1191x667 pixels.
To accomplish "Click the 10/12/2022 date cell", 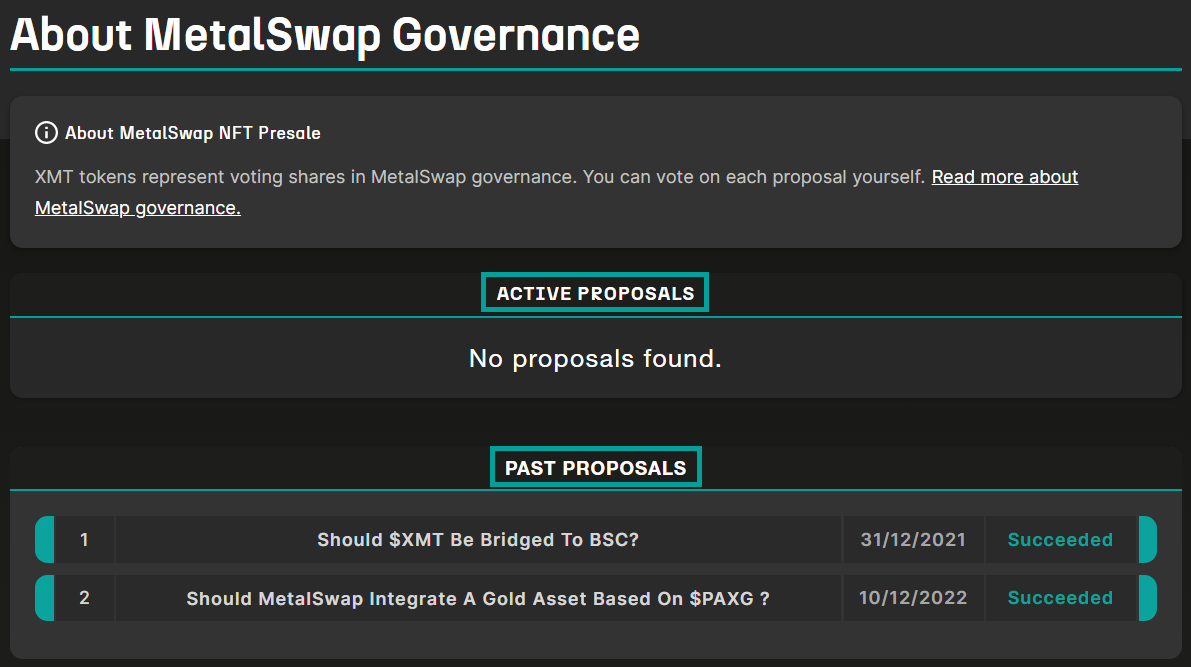I will [x=913, y=598].
